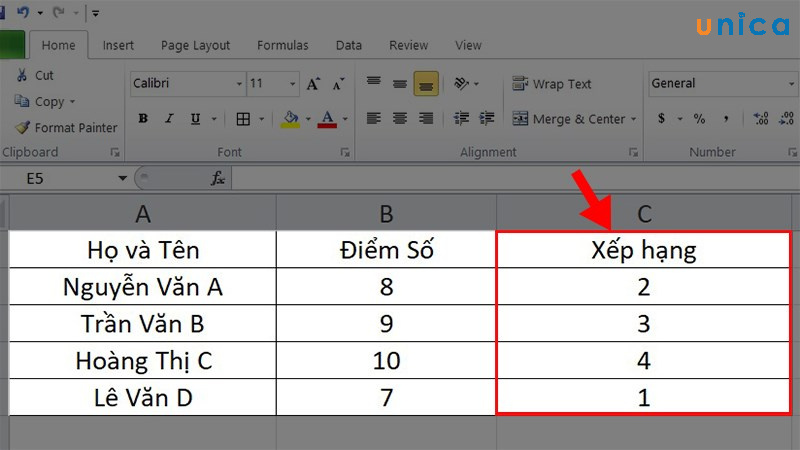The height and width of the screenshot is (450, 800).
Task: Open the Name Box dropdown arrow
Action: pos(122,179)
